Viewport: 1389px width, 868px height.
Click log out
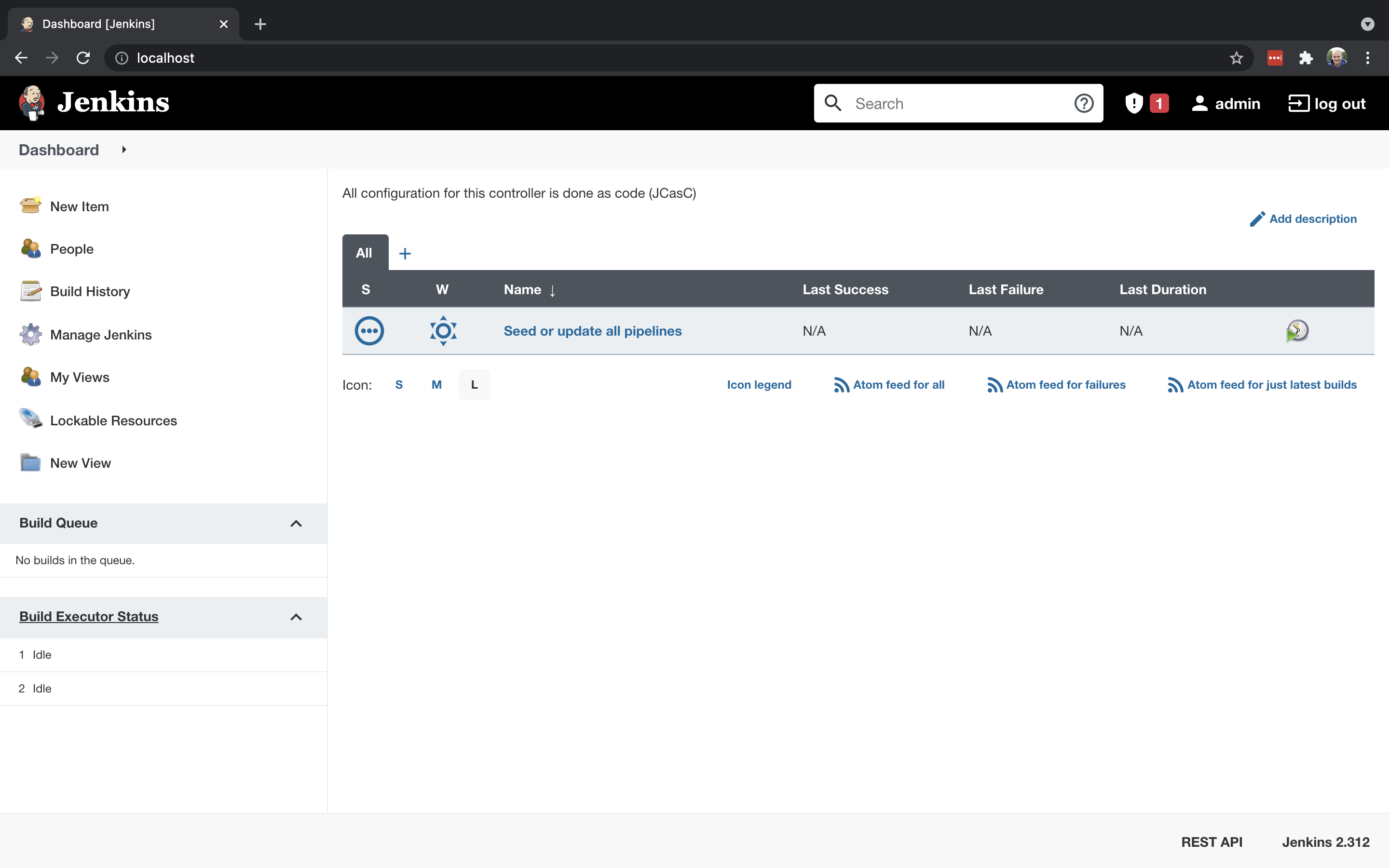point(1327,103)
